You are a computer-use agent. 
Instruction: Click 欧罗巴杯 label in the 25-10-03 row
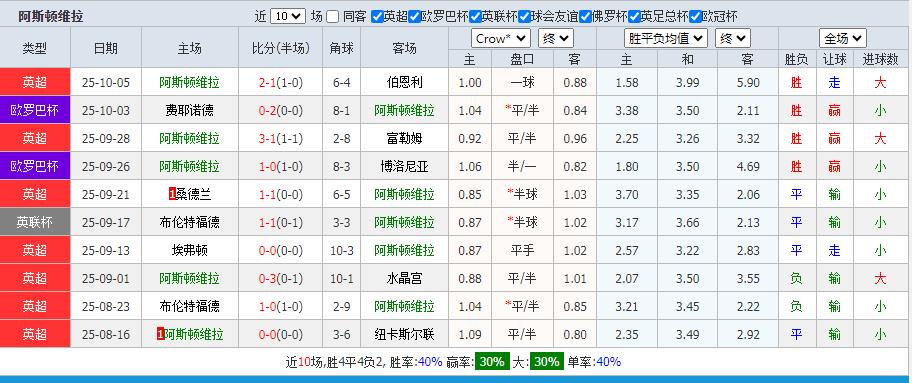click(35, 111)
